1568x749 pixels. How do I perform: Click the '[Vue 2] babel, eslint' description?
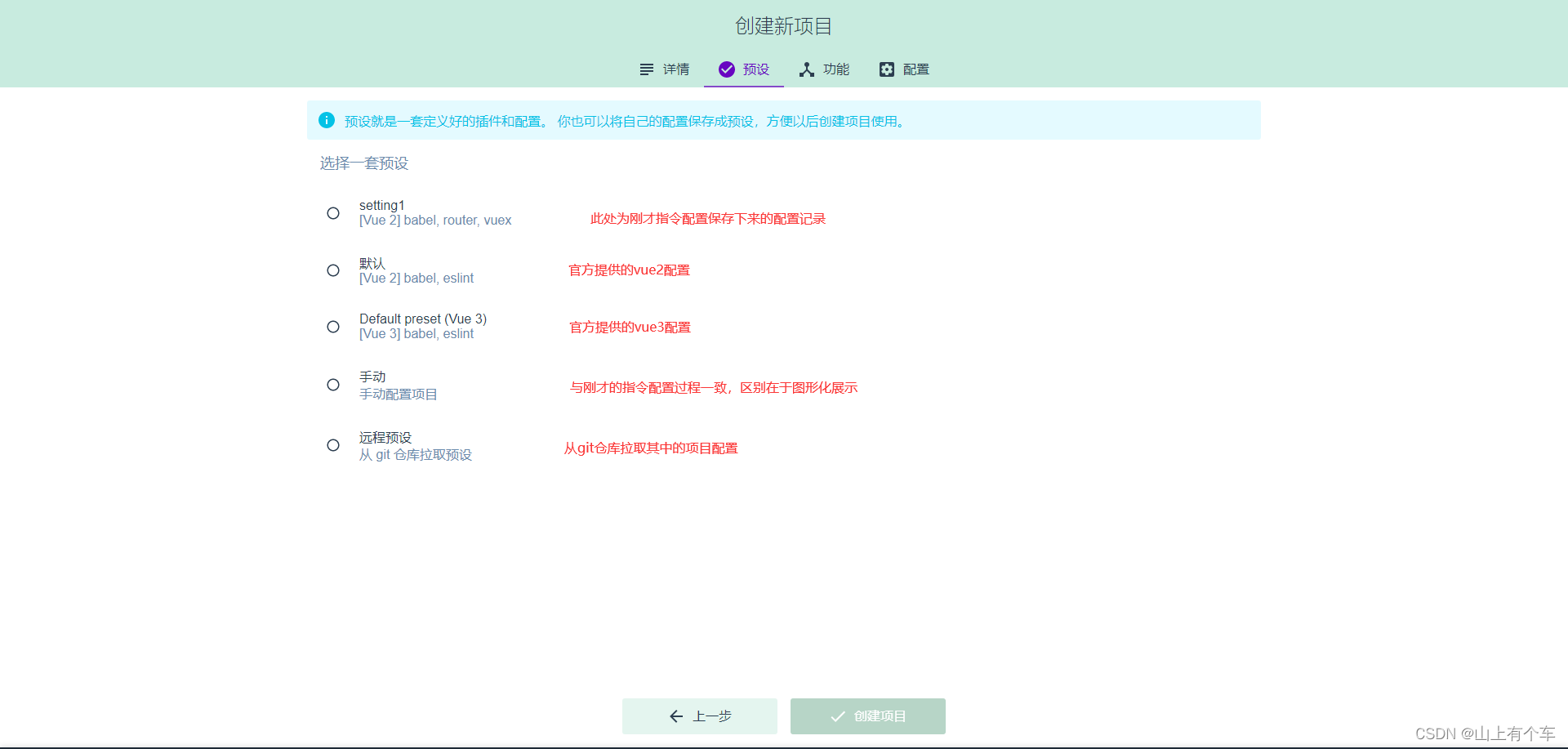point(416,279)
